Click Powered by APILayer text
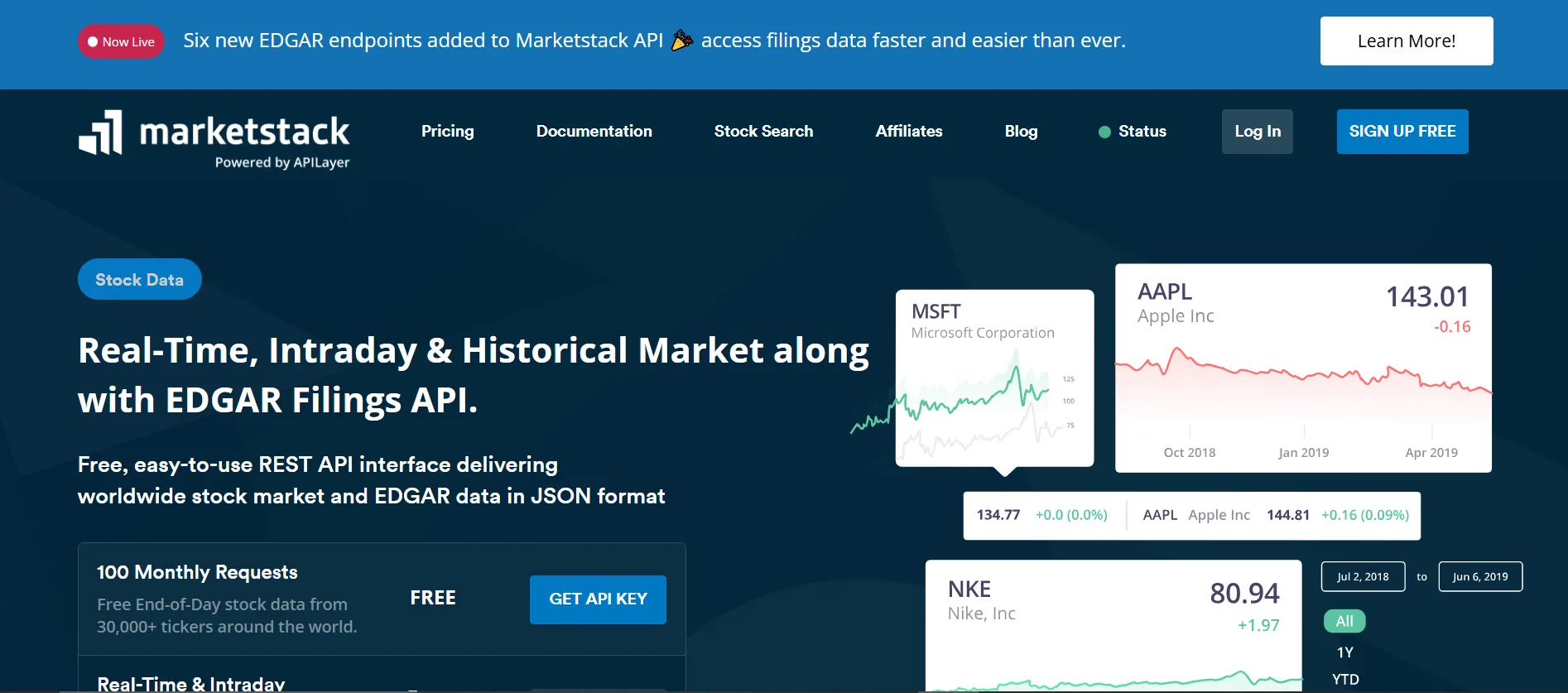The height and width of the screenshot is (693, 1568). (282, 162)
